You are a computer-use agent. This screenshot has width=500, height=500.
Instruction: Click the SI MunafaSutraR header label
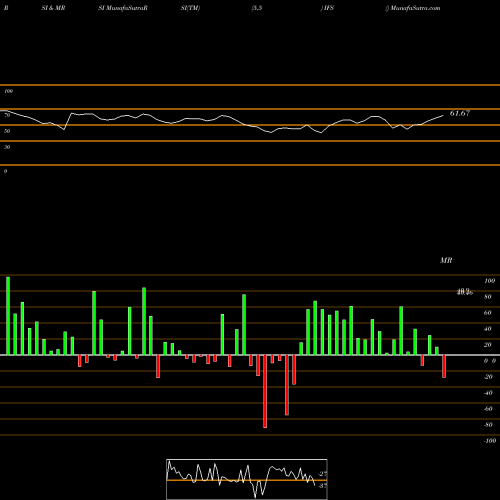(x=123, y=8)
